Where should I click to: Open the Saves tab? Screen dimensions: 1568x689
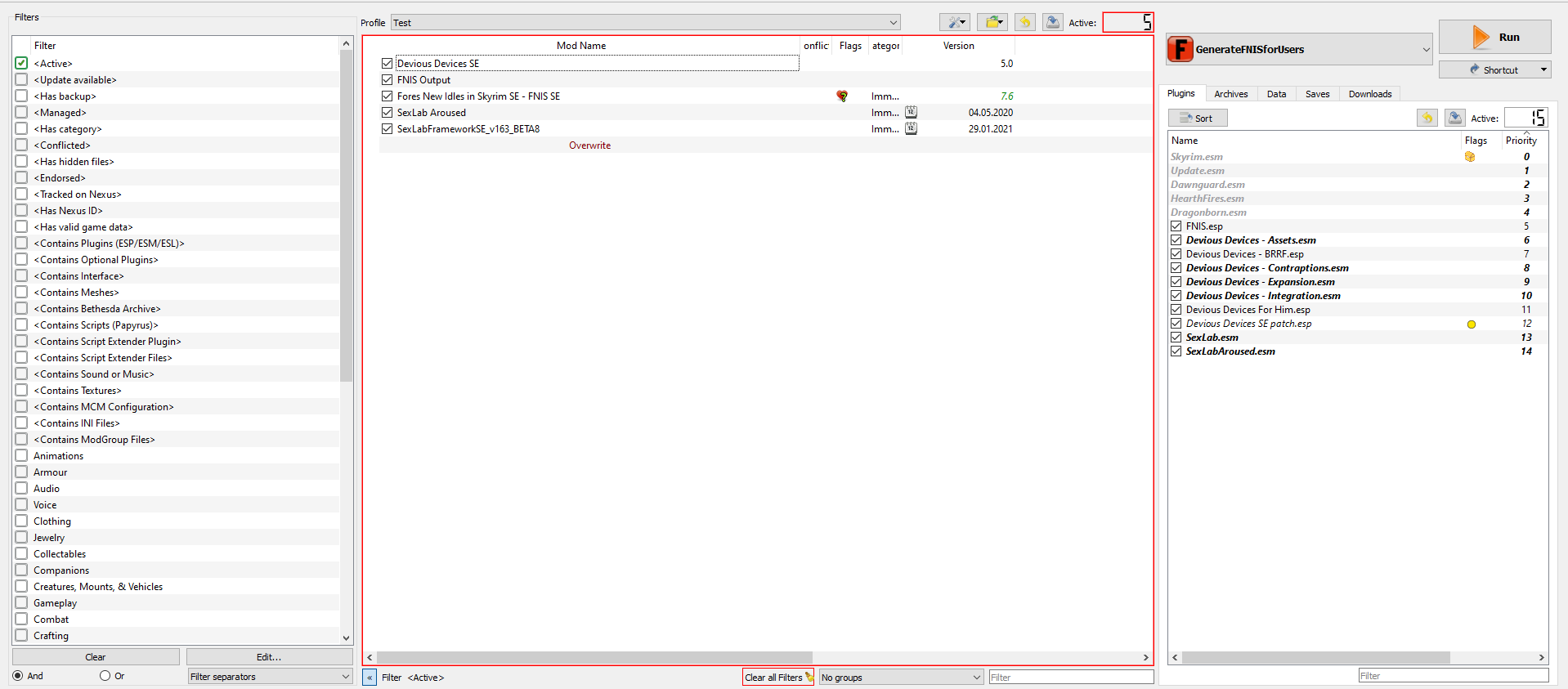tap(1317, 94)
